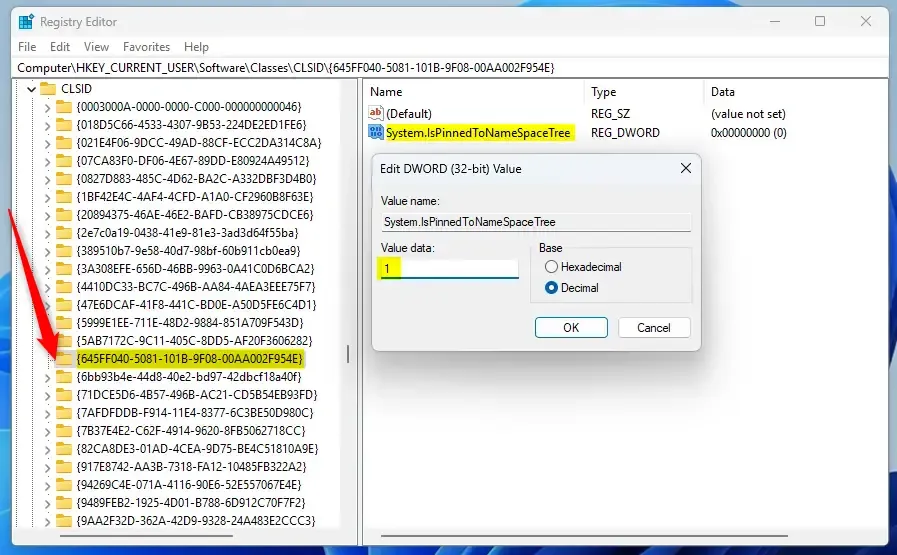Click folder icon for {7AFDFDDB-F914-11E4-8377-6C3BE50D980C}
Screen dimensions: 897x555
coord(64,413)
